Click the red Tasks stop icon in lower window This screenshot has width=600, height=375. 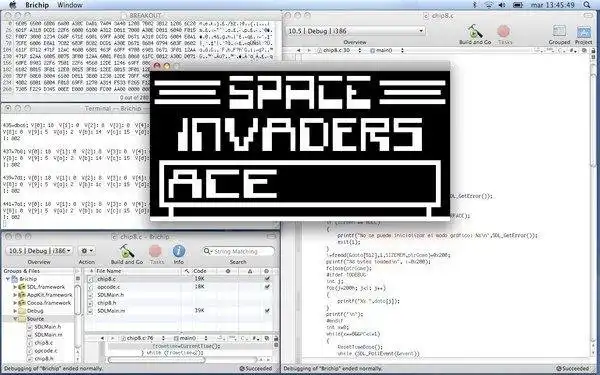point(155,251)
